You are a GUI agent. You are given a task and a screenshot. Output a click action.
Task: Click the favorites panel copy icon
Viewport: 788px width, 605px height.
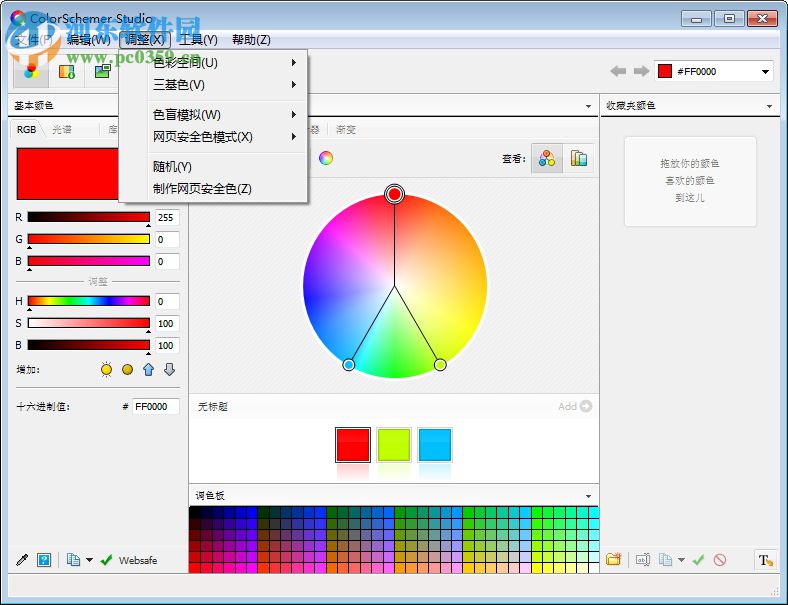pyautogui.click(x=665, y=559)
